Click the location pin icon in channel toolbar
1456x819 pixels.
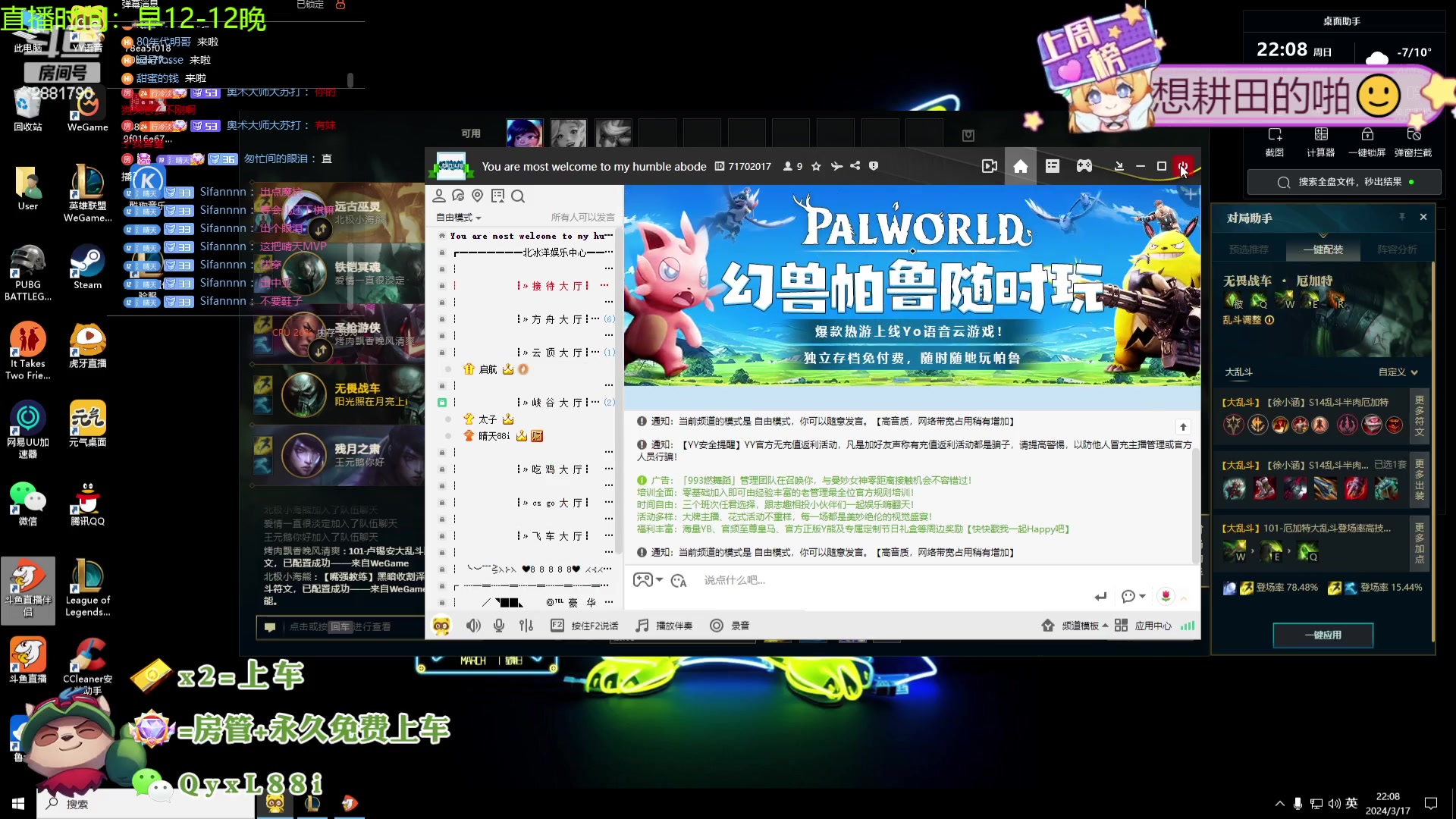[x=477, y=196]
